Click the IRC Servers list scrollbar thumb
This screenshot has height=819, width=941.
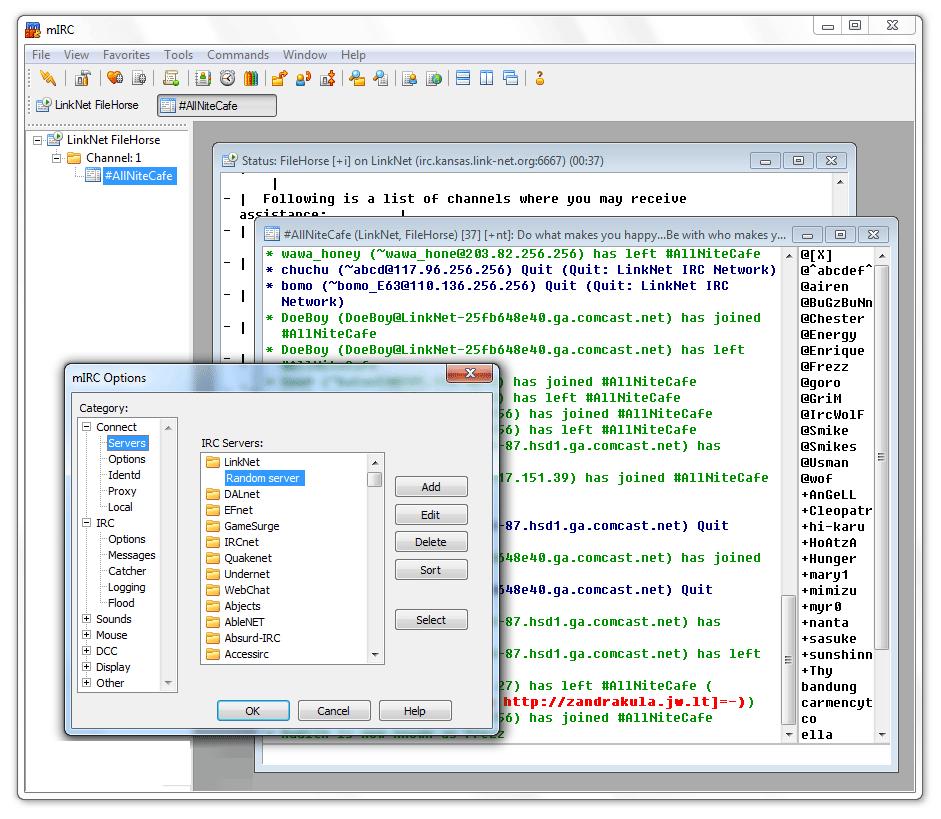pyautogui.click(x=374, y=479)
